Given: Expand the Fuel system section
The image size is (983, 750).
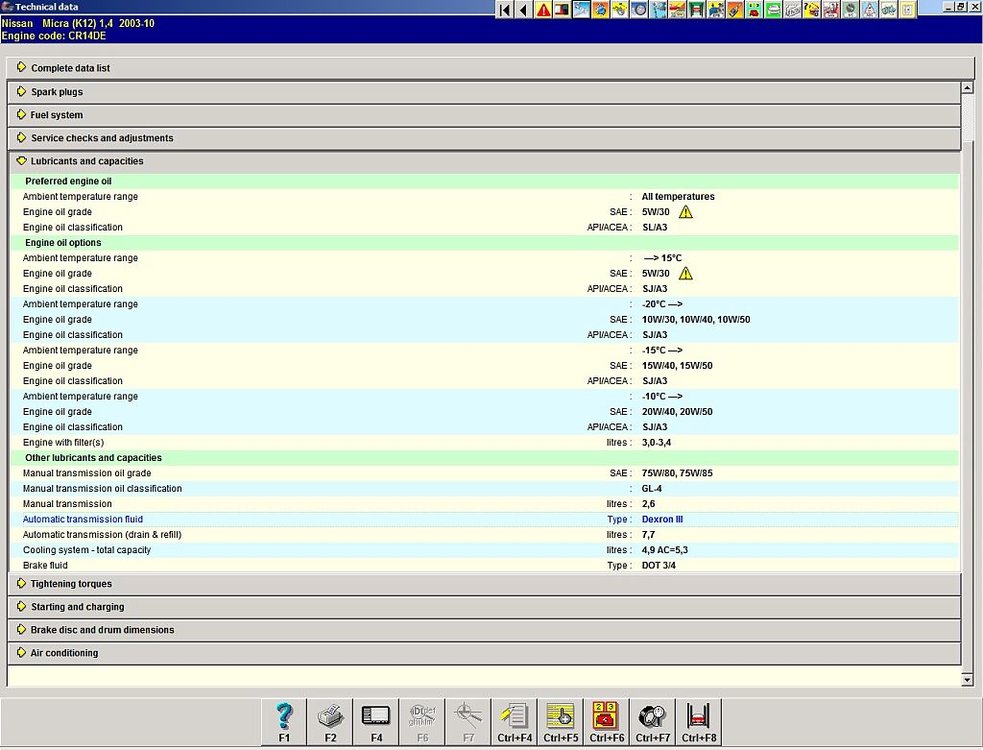Looking at the screenshot, I should [x=484, y=115].
